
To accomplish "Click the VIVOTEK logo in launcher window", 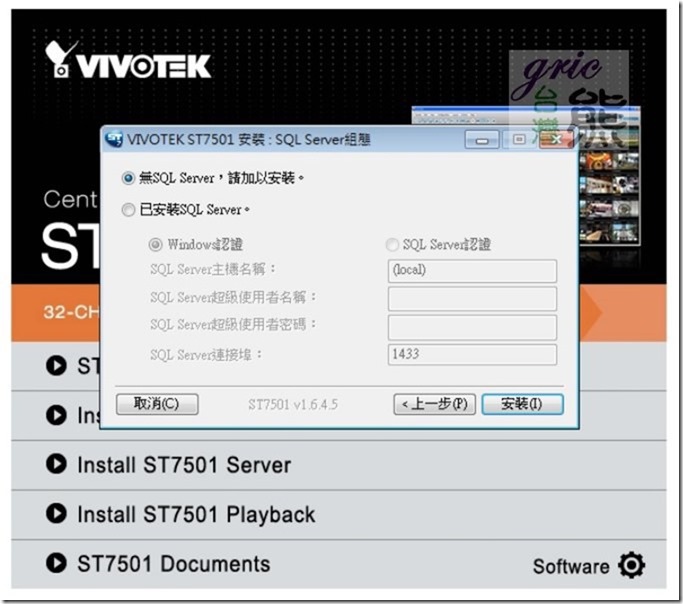I will (x=128, y=60).
